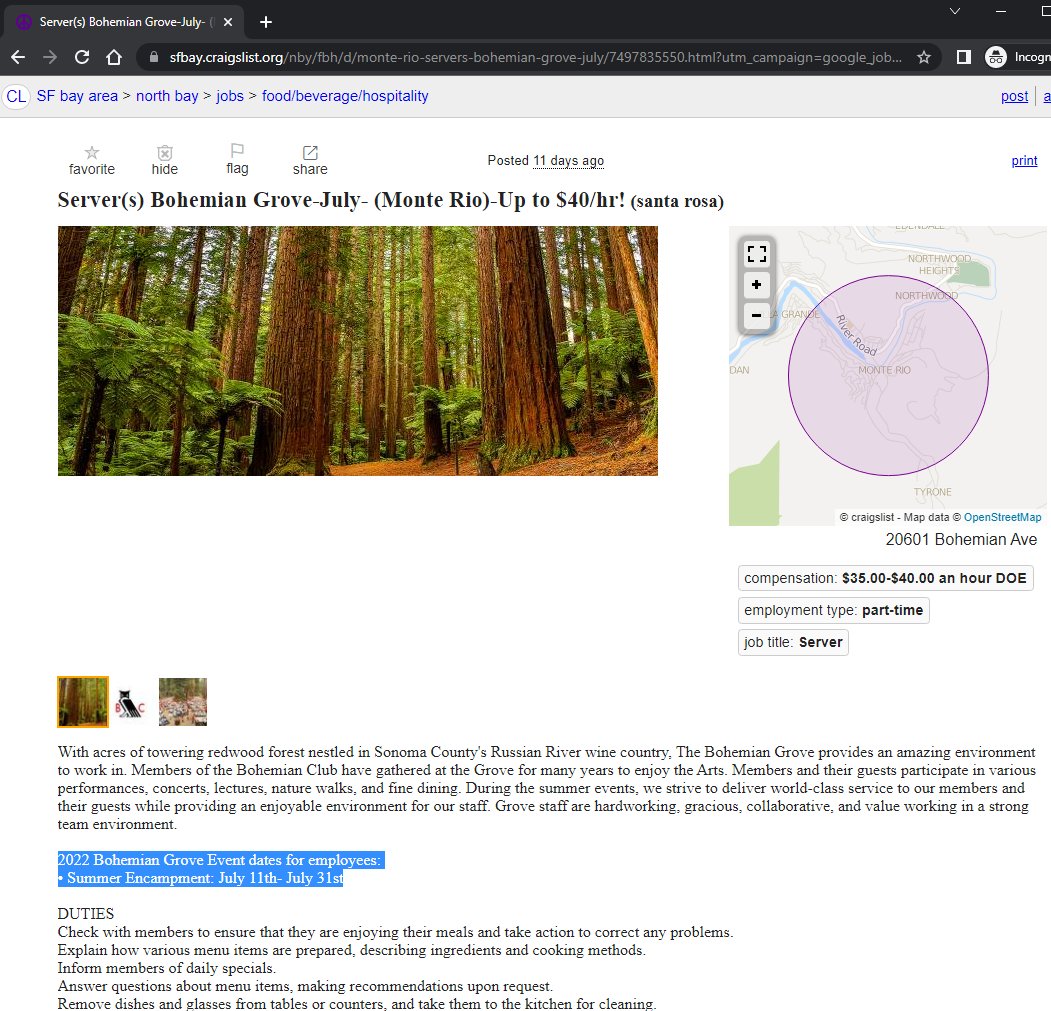1051x1011 pixels.
Task: Select the third dining crowd thumbnail
Action: point(183,702)
